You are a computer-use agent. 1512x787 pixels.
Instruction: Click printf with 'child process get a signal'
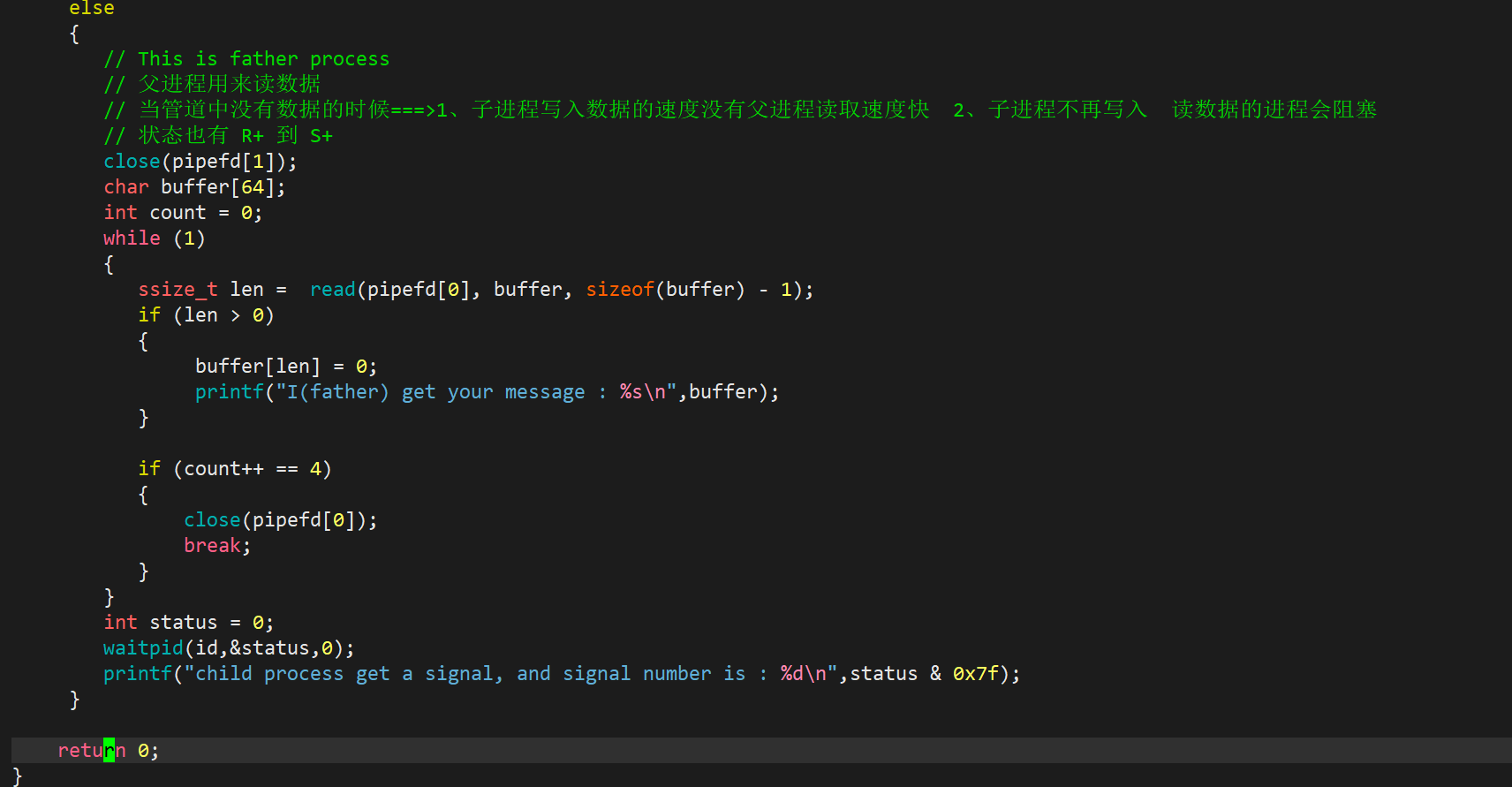[562, 674]
